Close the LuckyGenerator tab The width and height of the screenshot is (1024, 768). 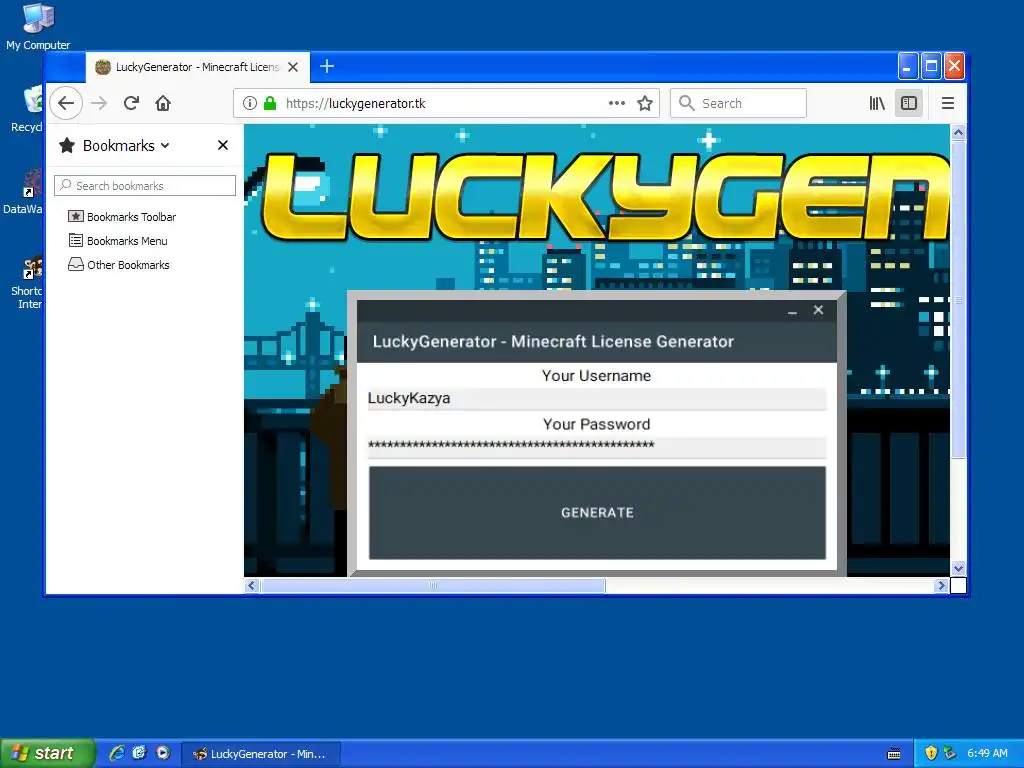[x=293, y=67]
